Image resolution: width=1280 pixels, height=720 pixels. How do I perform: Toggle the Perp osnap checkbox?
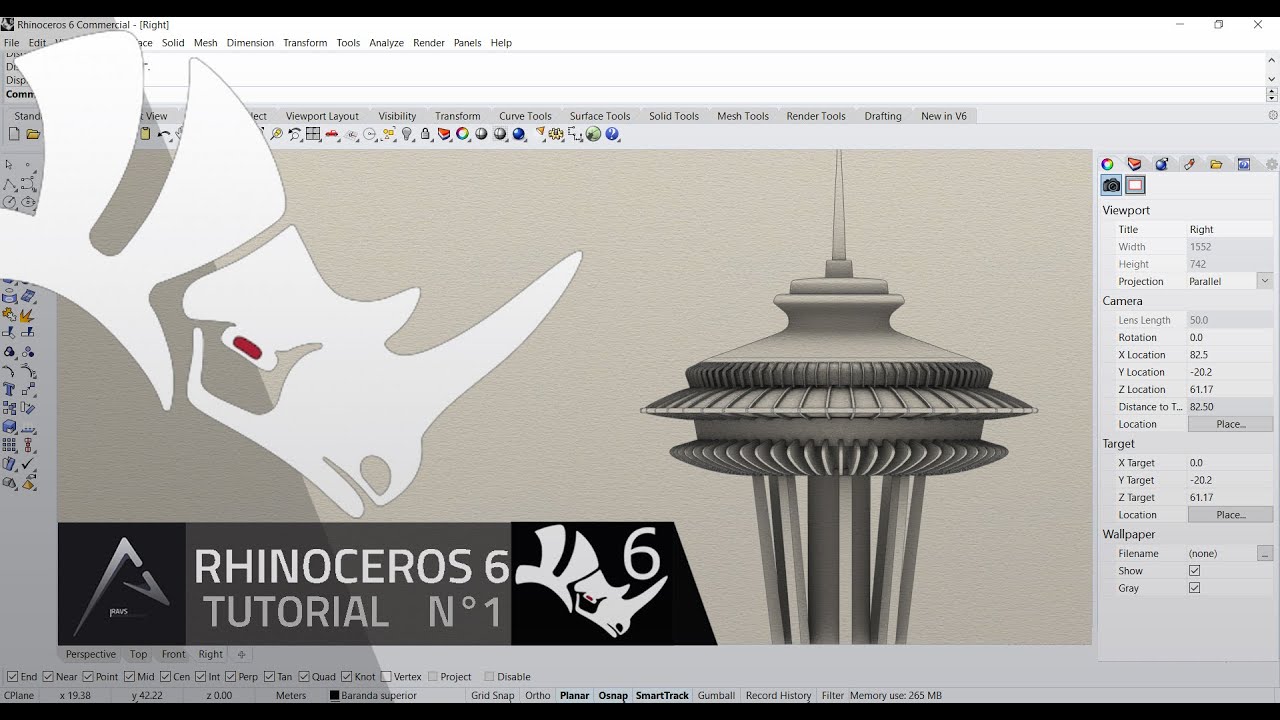coord(231,677)
